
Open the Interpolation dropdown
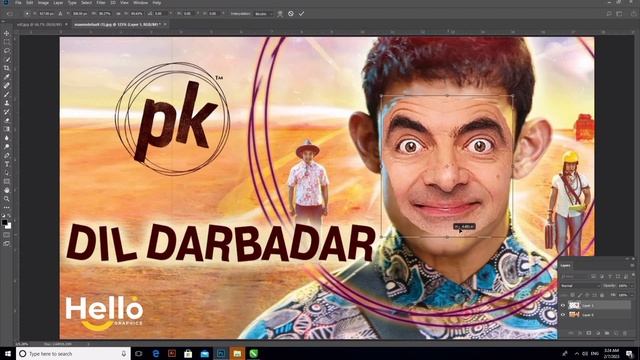263,13
